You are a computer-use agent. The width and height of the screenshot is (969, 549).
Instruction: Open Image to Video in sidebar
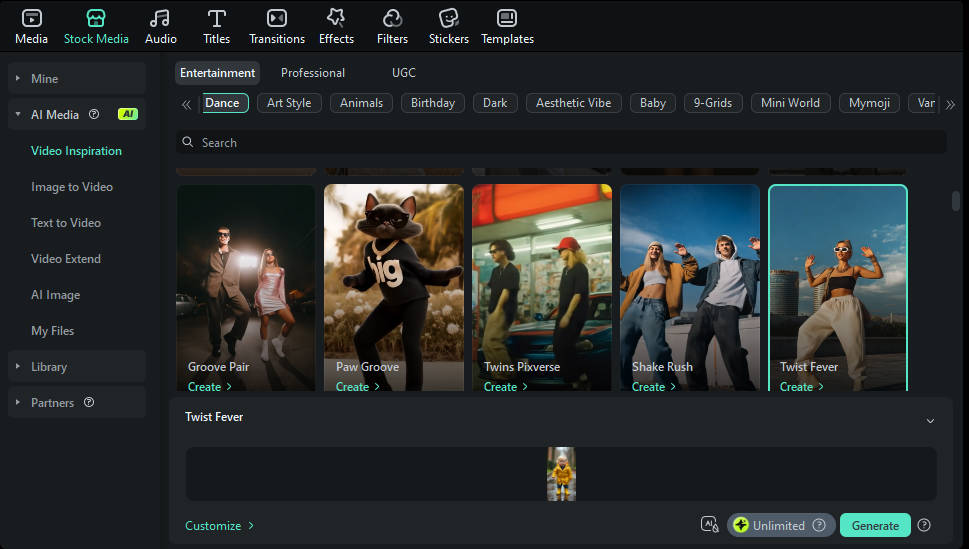72,187
